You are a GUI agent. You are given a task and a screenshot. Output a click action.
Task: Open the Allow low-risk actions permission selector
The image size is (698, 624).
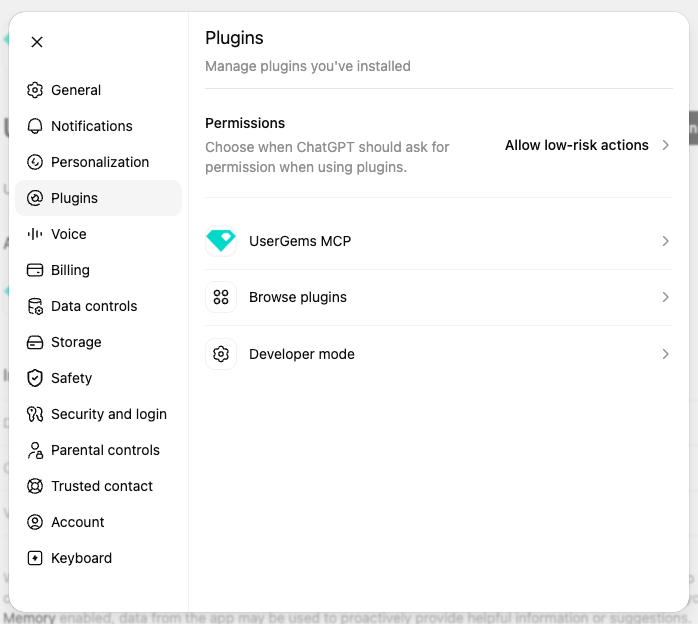tap(587, 145)
